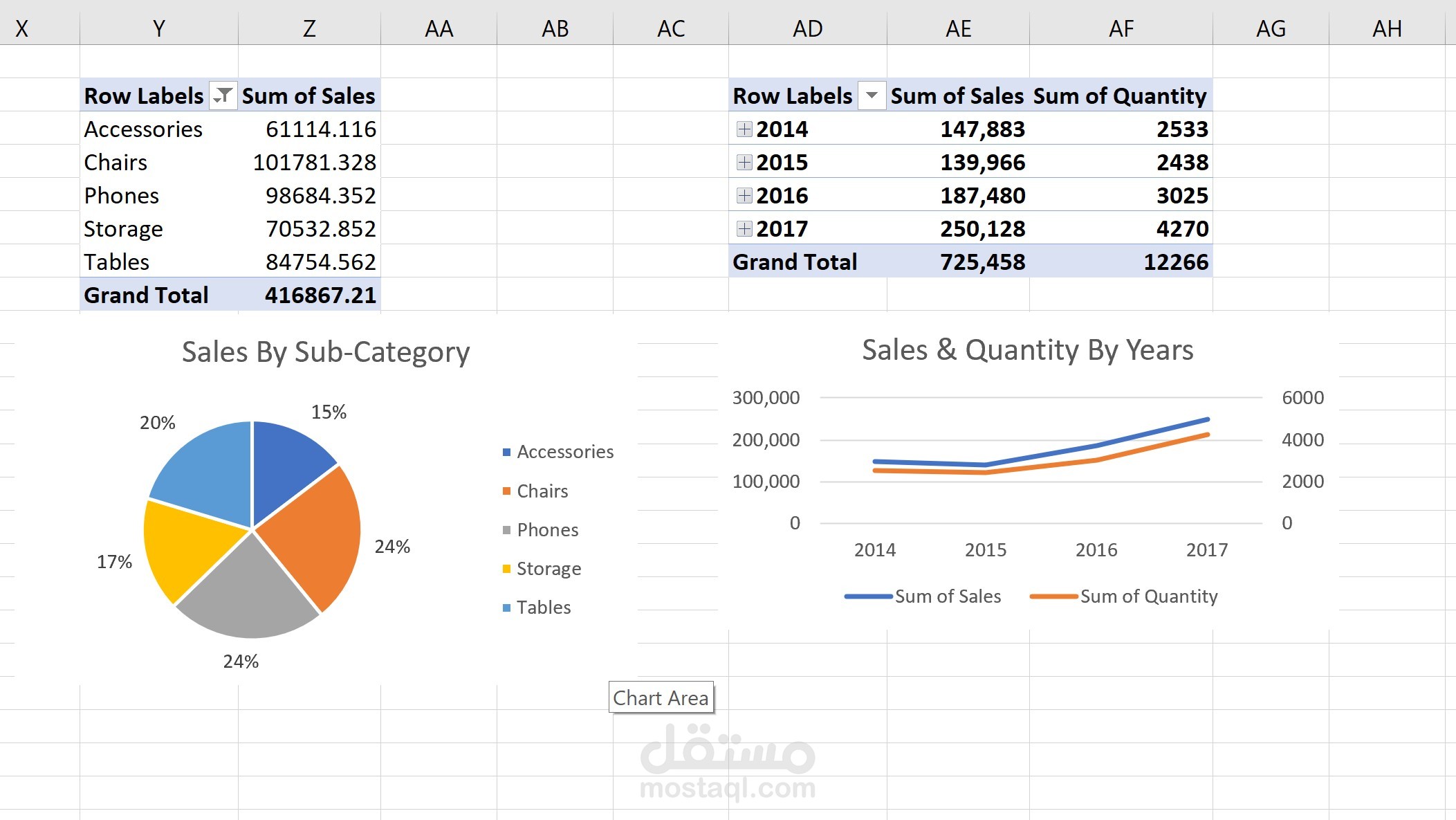1456x820 pixels.
Task: Click the Sum of Quantity column heading cell
Action: [x=1120, y=95]
